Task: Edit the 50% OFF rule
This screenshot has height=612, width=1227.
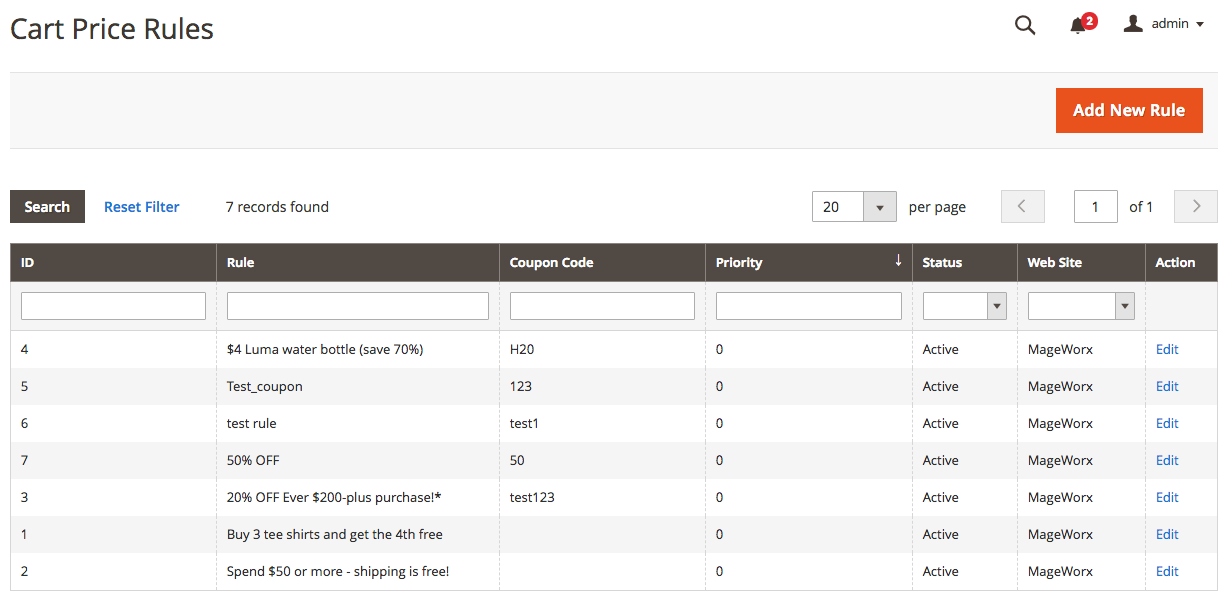Action: tap(1167, 461)
